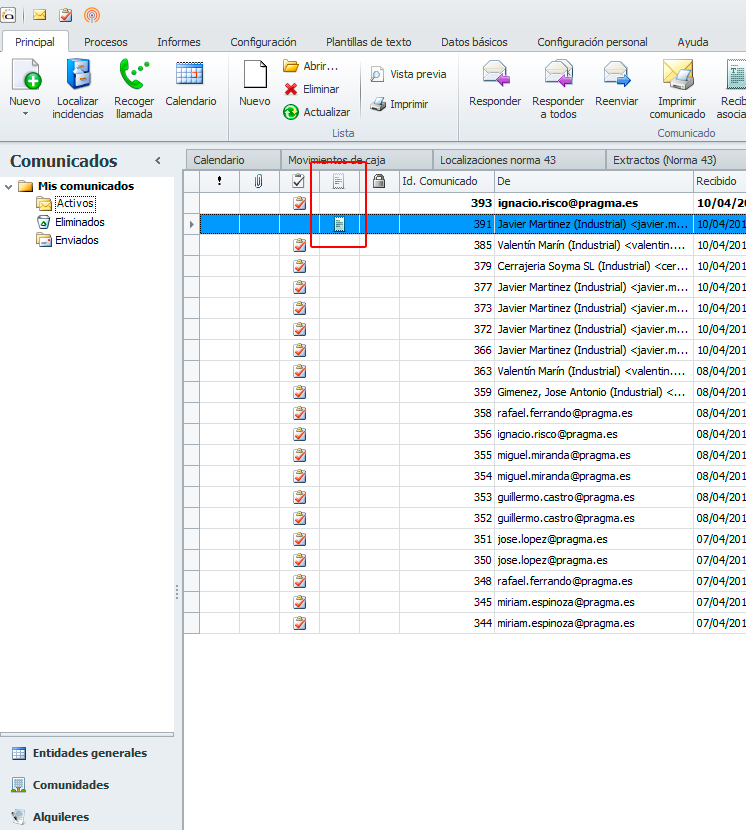
Task: Click the side panel splitter dots handle
Action: pyautogui.click(x=177, y=592)
